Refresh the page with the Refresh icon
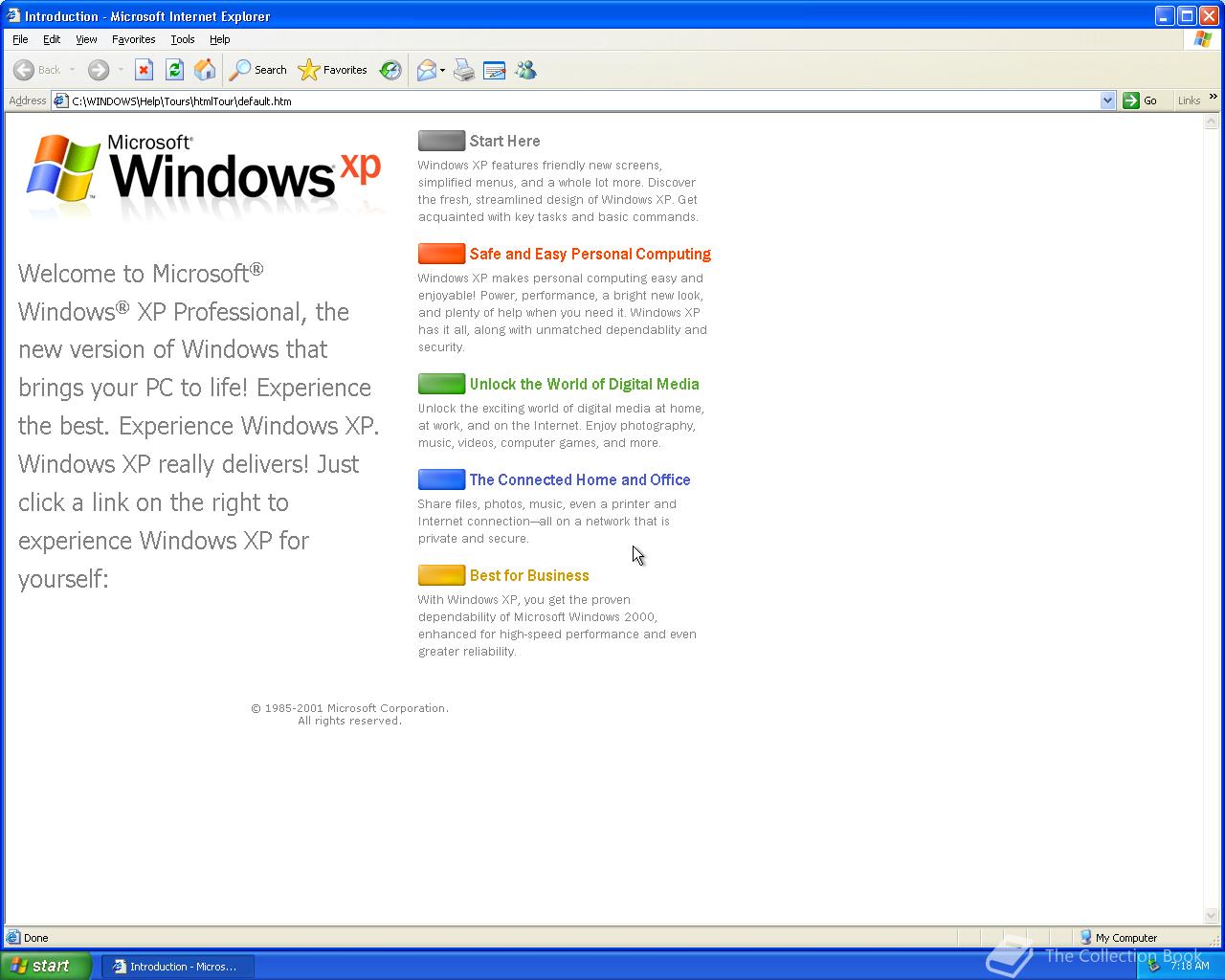The image size is (1225, 980). (x=174, y=70)
